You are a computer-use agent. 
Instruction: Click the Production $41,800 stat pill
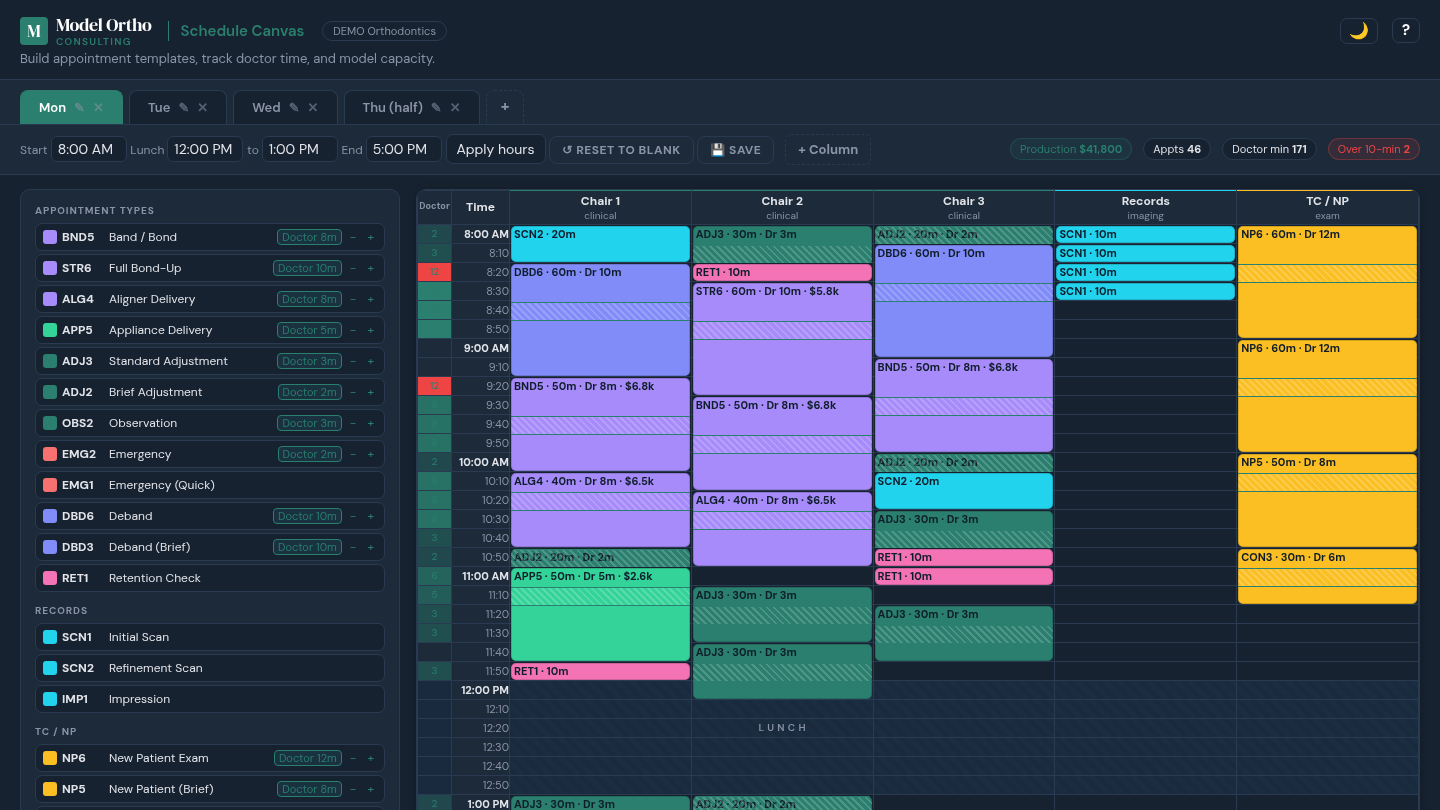pos(1072,149)
